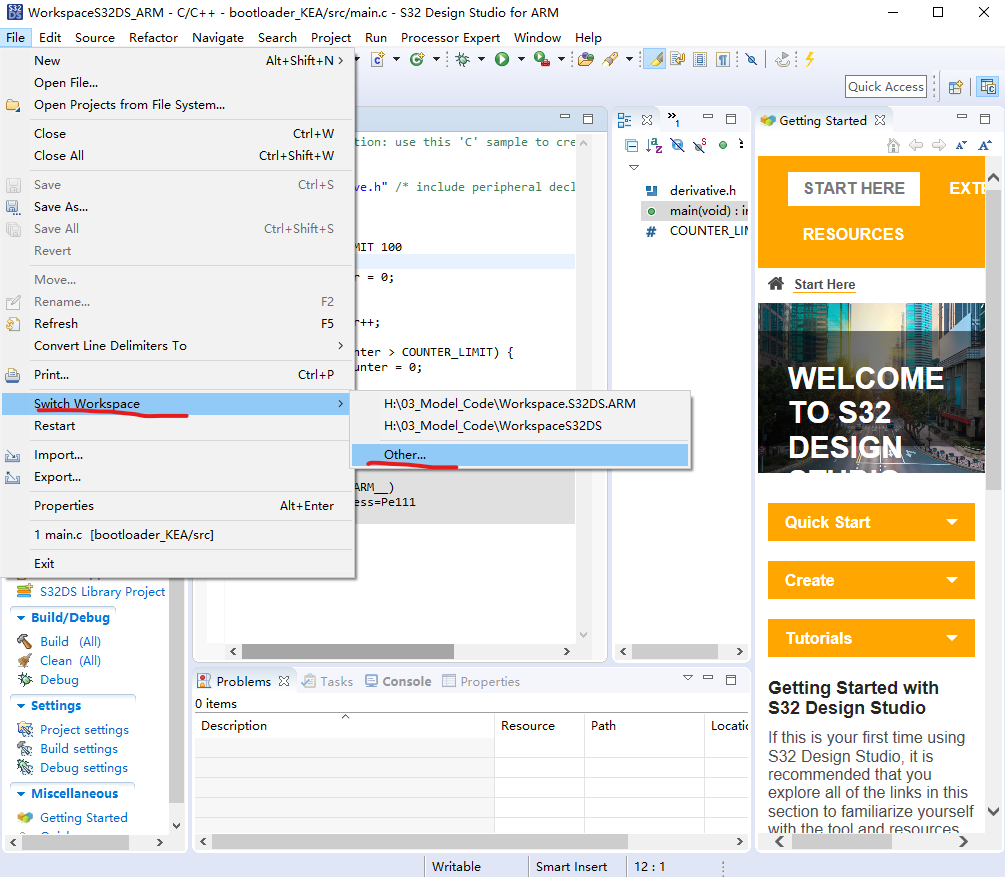Viewport: 1005px width, 877px height.
Task: Toggle Hide Non-Public Members green dot
Action: click(722, 145)
